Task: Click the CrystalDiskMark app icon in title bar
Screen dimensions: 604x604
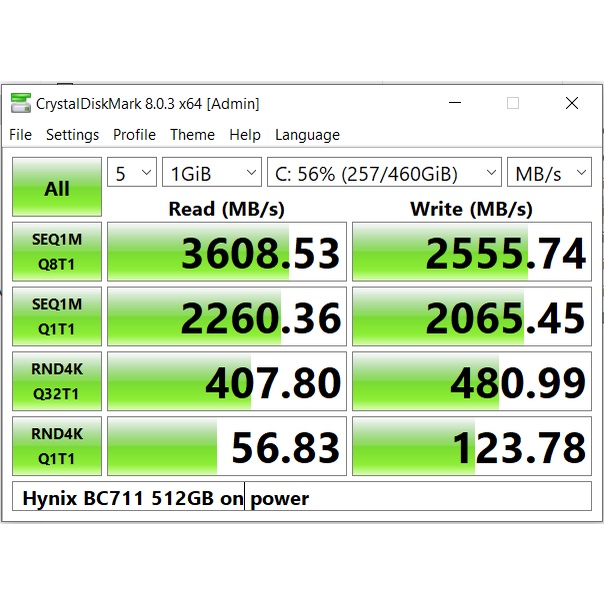Action: click(20, 103)
